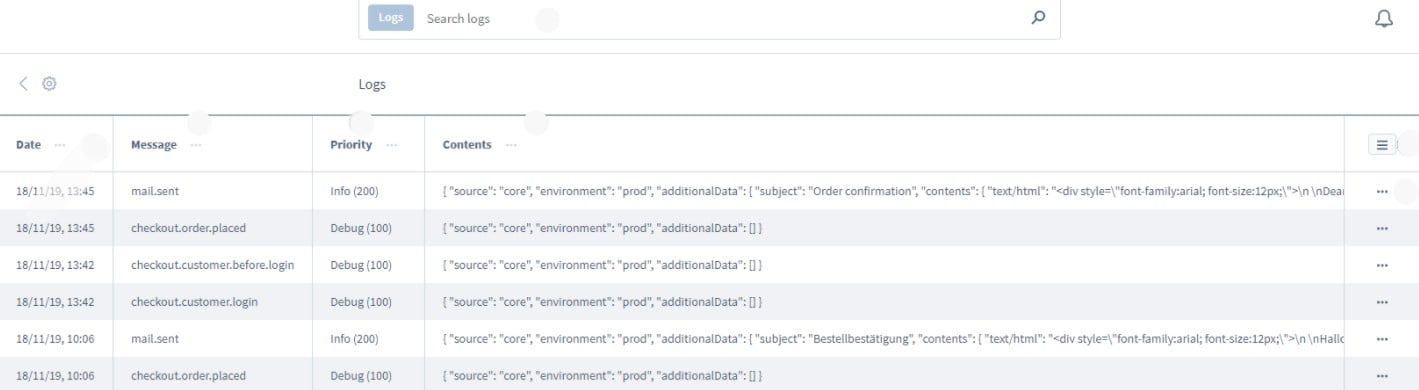1419x390 pixels.
Task: Sort by the Priority column header
Action: pos(351,145)
